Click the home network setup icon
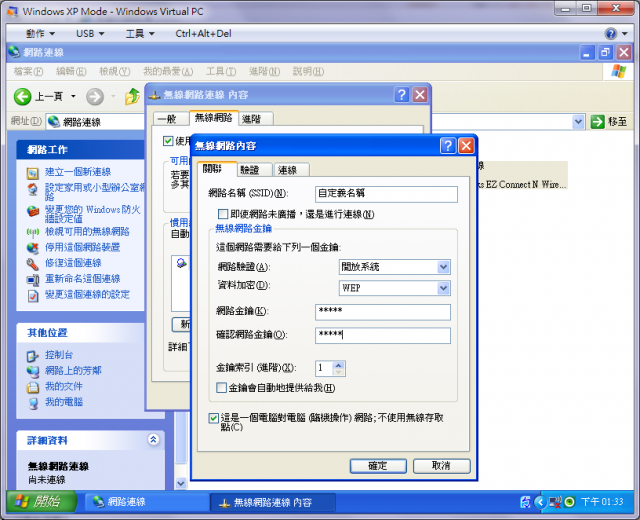 point(33,189)
